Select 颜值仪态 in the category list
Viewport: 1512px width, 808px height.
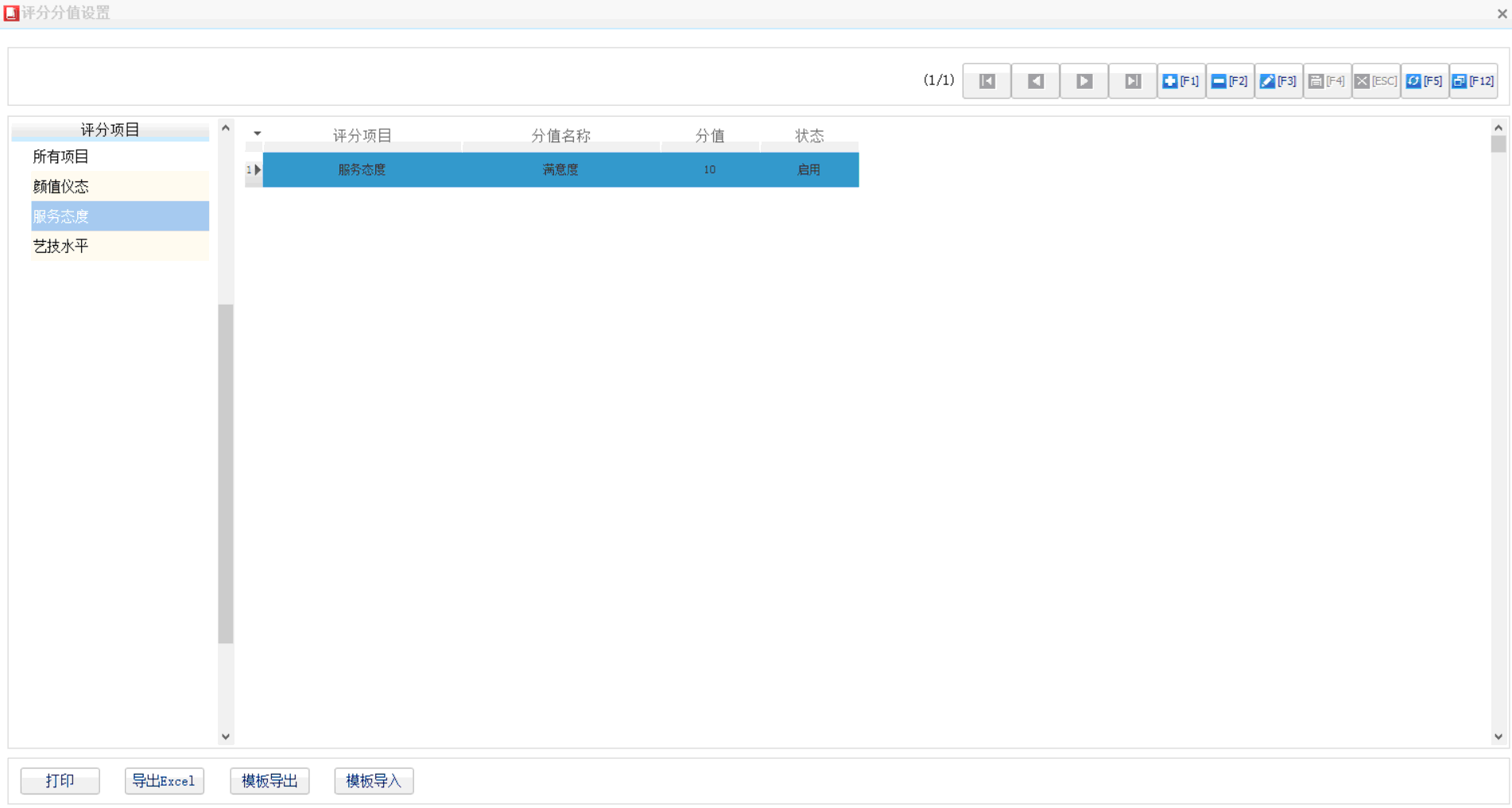click(119, 186)
